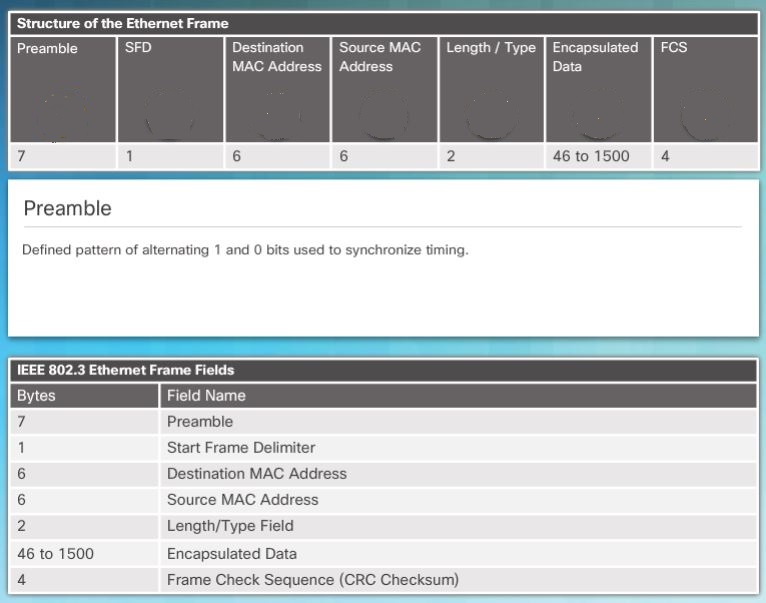
Task: Click the 'Bytes' column header in table
Action: 37,396
